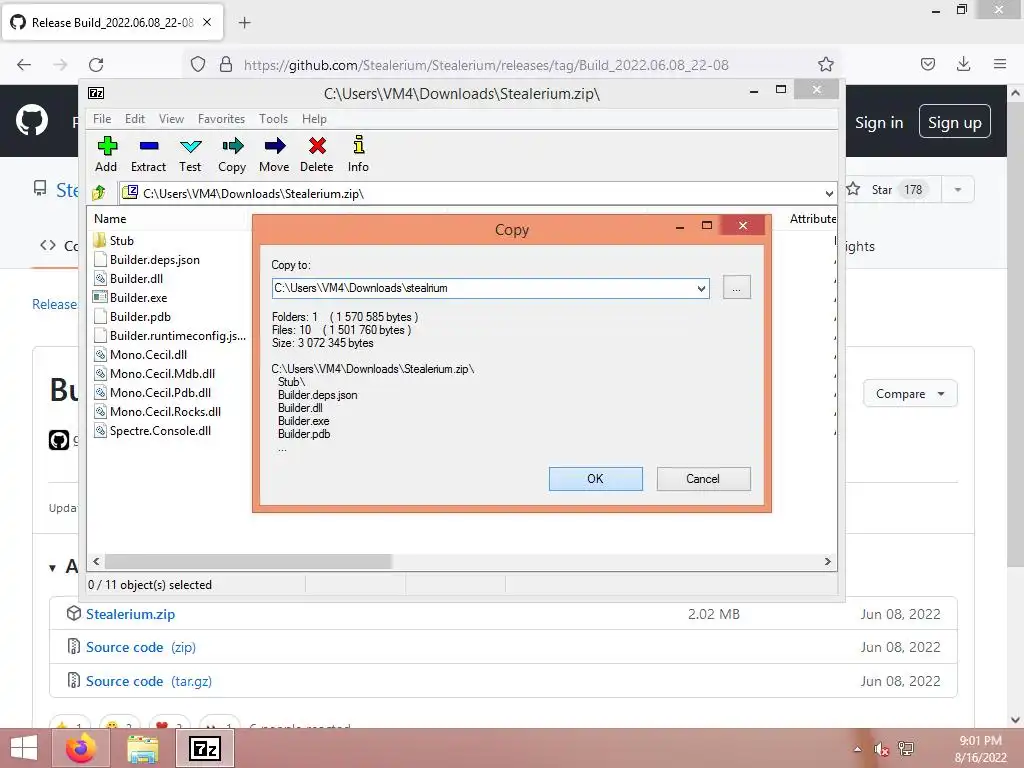Click the GitHub logo in the header
Image resolution: width=1024 pixels, height=768 pixels.
coord(32,120)
